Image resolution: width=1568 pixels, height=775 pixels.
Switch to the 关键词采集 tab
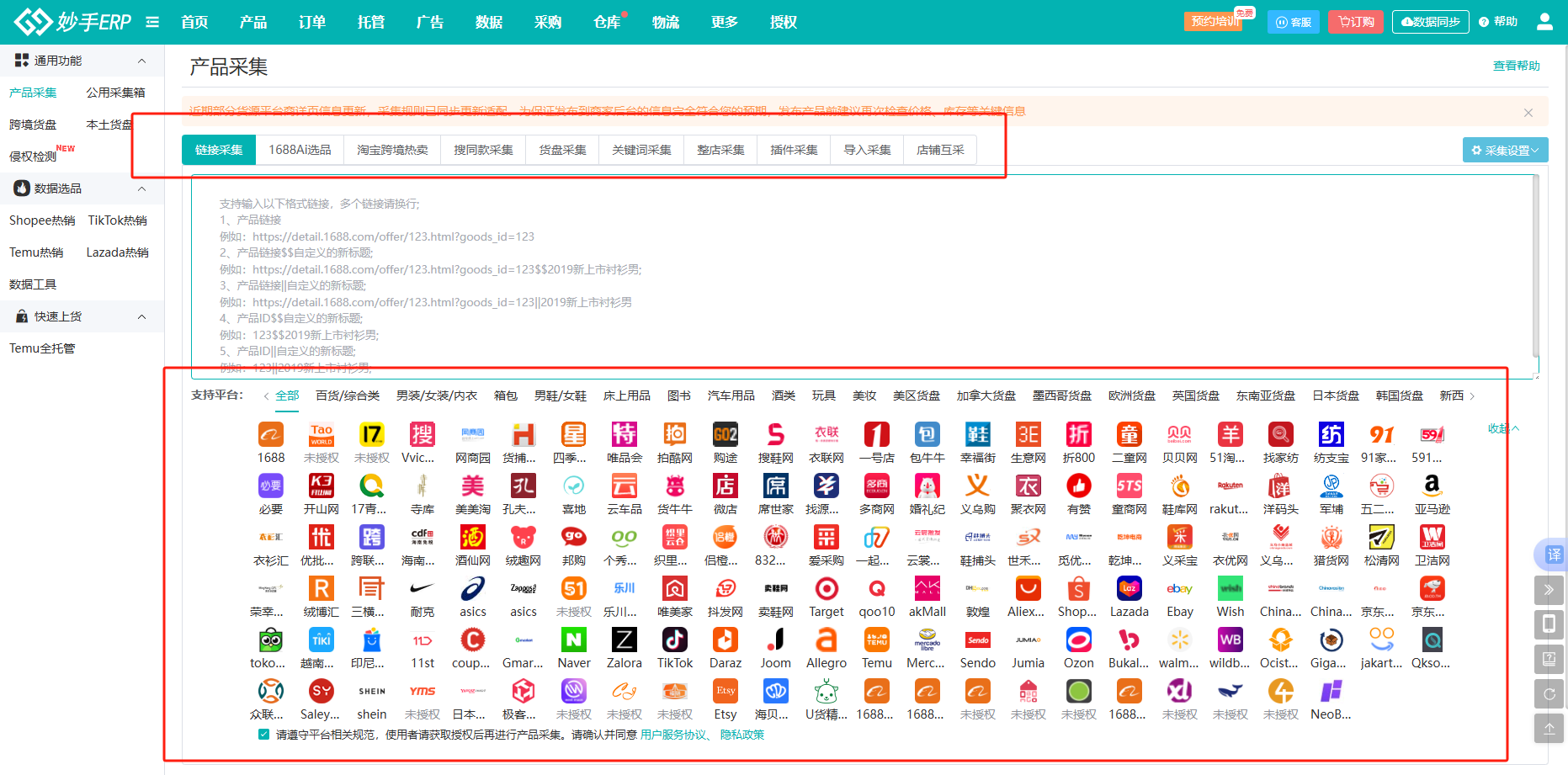641,150
